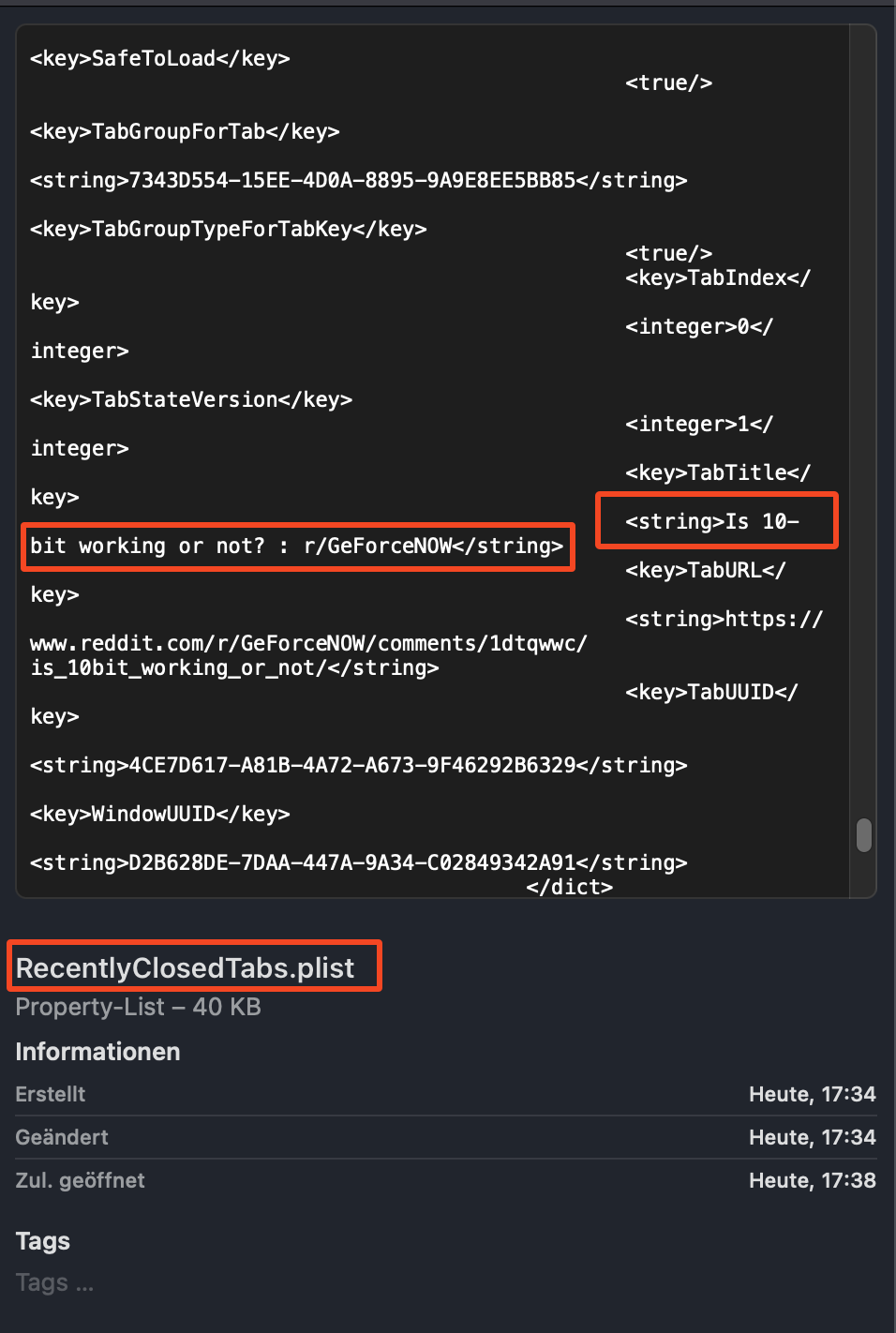Click the TabUUID key text

[711, 692]
